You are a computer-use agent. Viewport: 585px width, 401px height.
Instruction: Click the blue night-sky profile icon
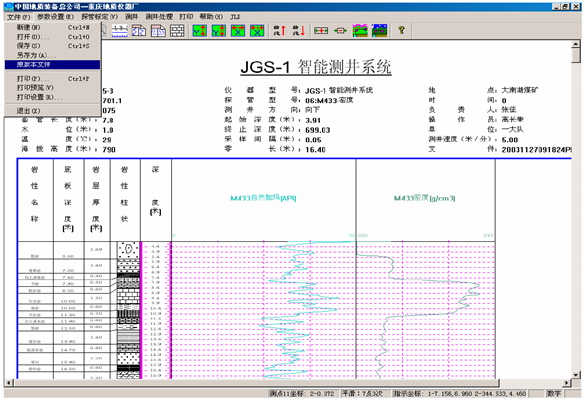click(x=379, y=31)
